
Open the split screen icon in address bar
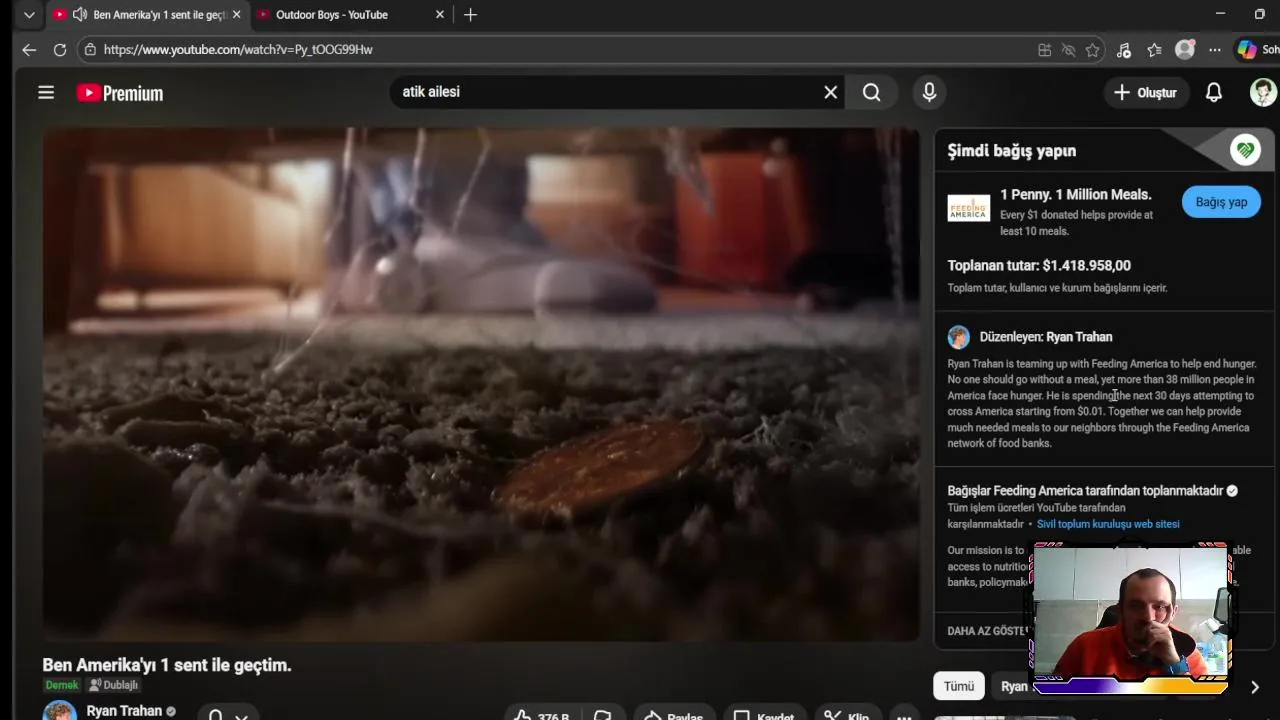pos(1044,50)
